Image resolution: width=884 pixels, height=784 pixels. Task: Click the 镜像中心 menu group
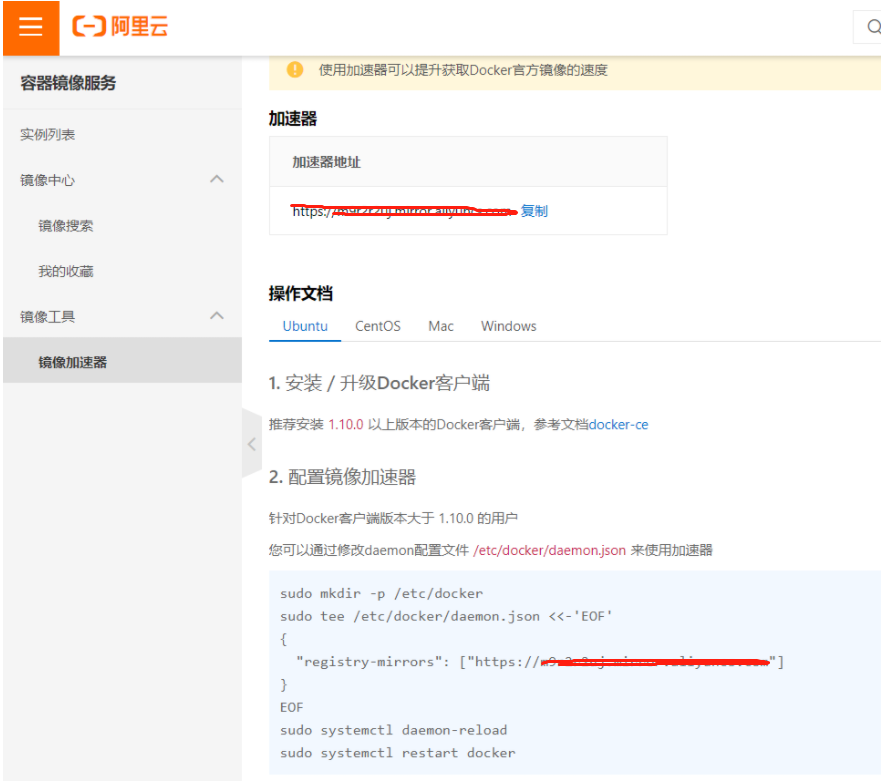47,180
